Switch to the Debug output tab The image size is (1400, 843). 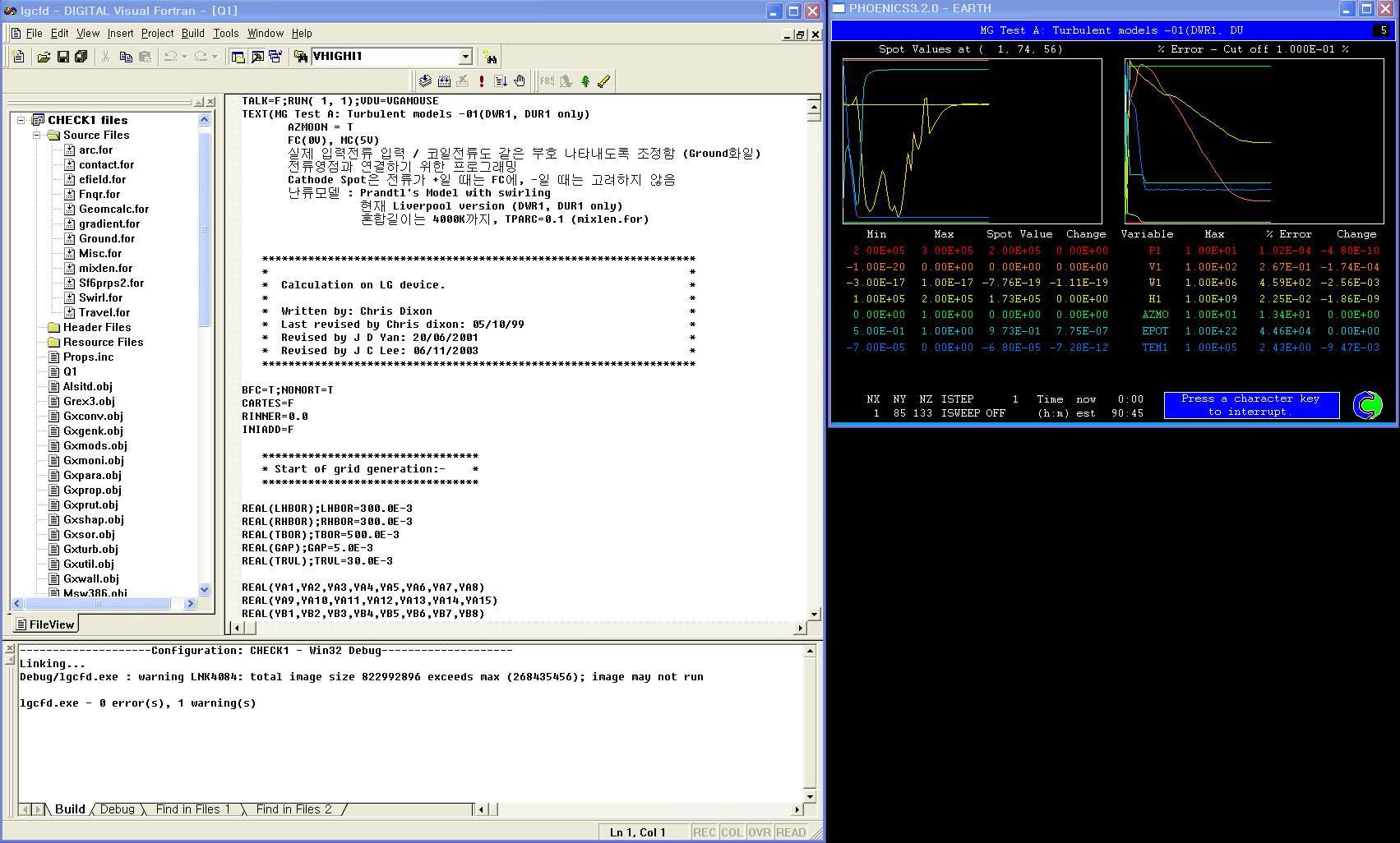(x=118, y=809)
